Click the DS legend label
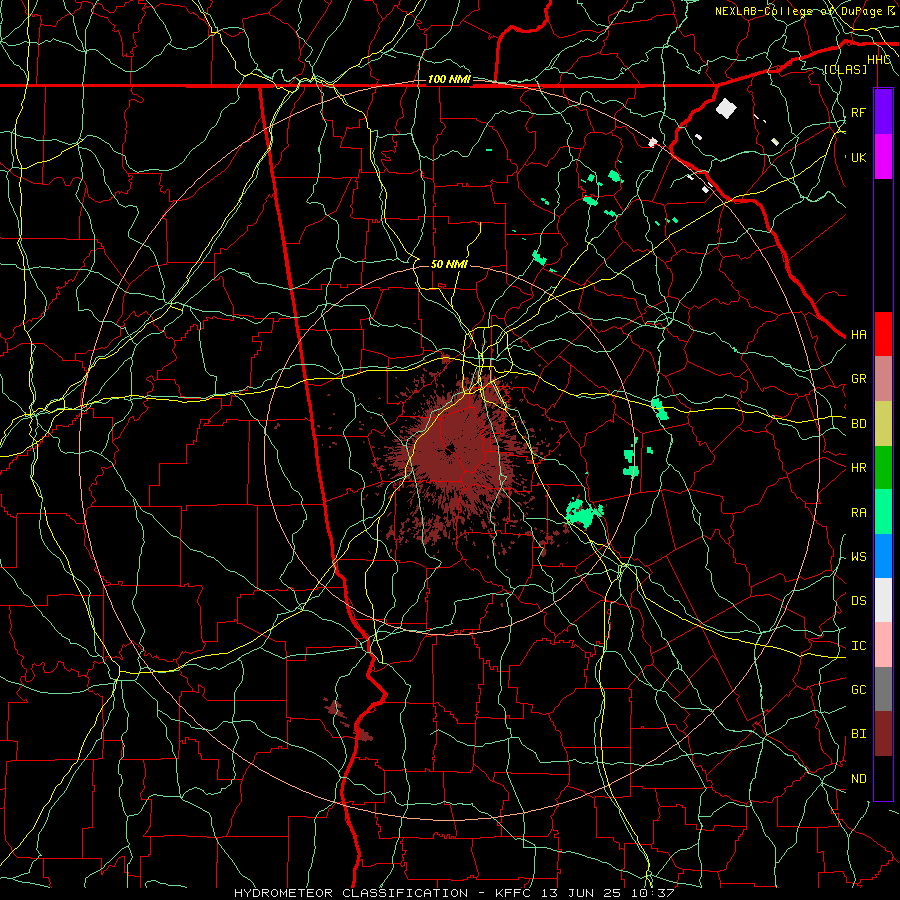 click(x=858, y=601)
